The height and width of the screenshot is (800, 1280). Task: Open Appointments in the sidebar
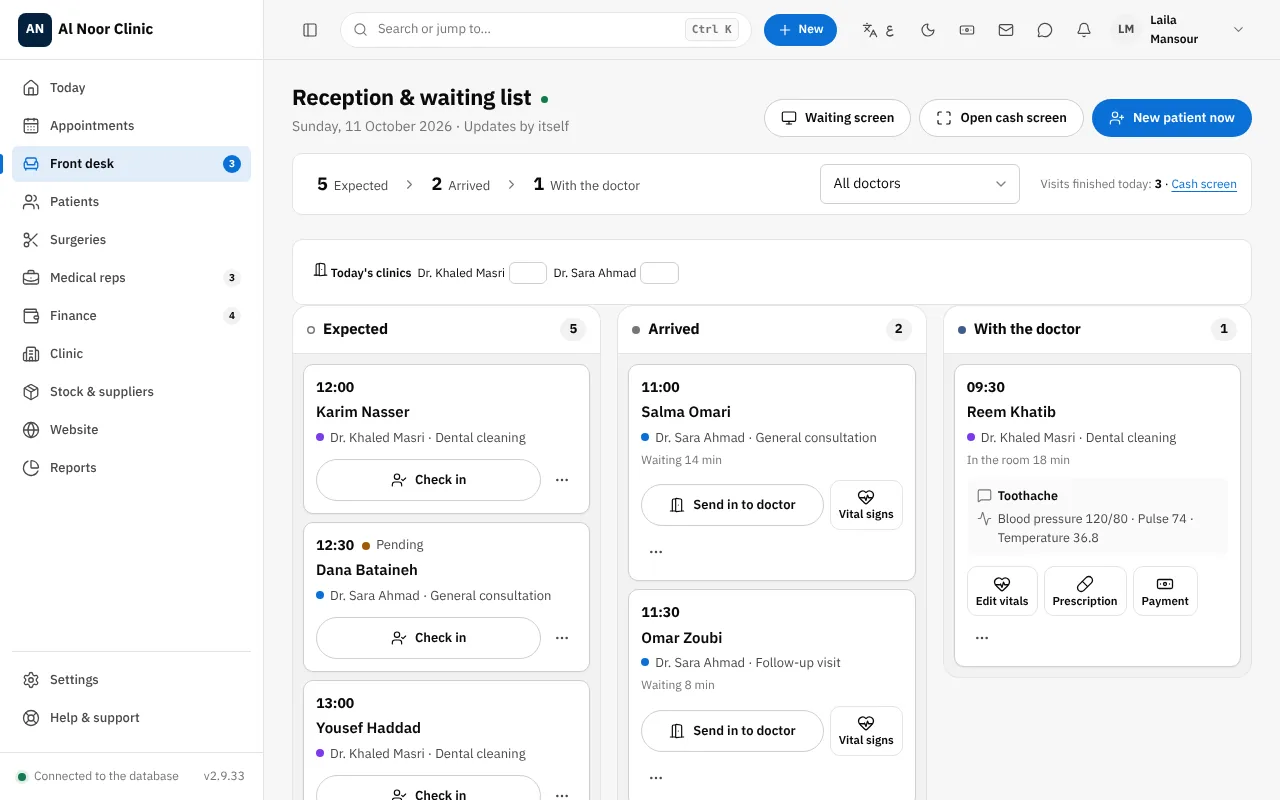pyautogui.click(x=132, y=126)
